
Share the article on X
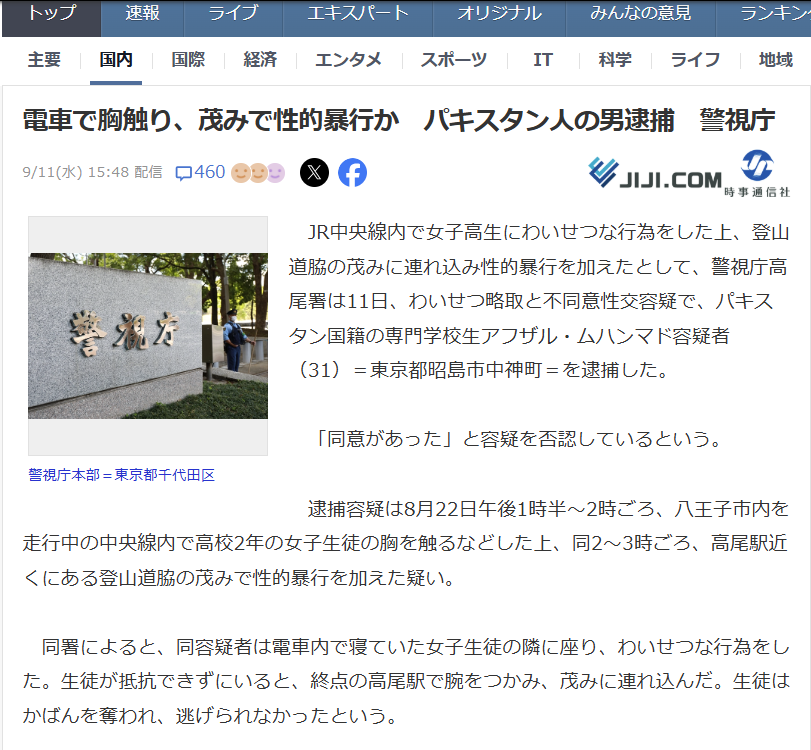pyautogui.click(x=314, y=172)
